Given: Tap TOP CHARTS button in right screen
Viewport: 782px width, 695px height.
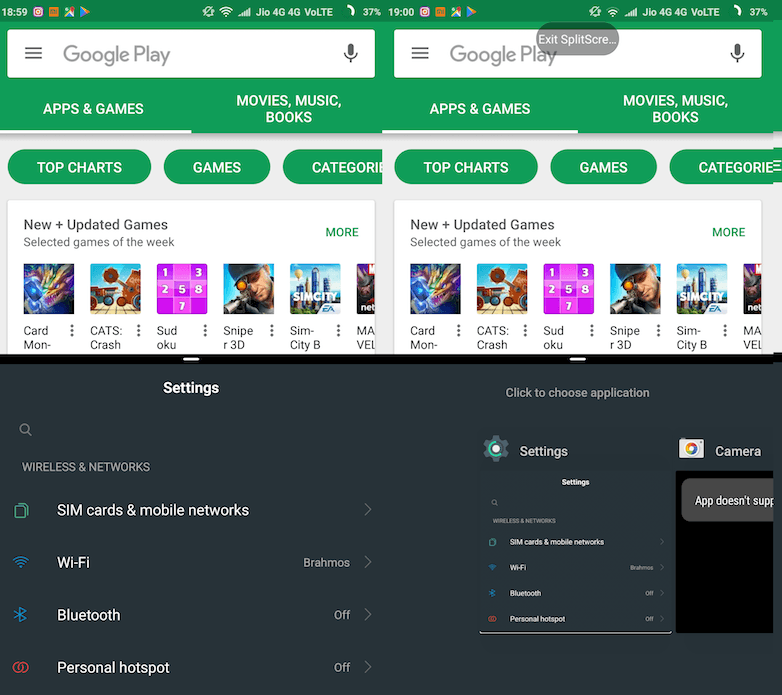Looking at the screenshot, I should [x=466, y=167].
